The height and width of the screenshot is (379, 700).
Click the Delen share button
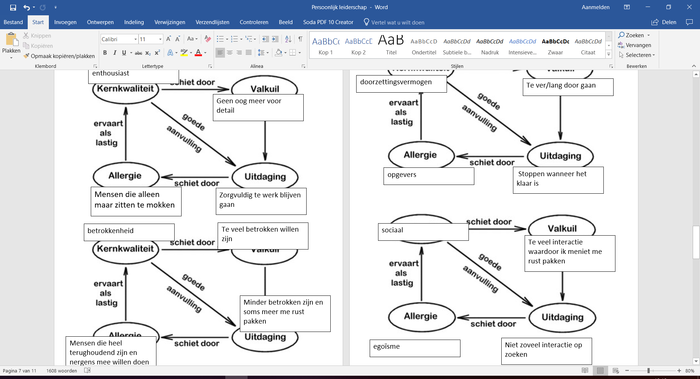[664, 22]
